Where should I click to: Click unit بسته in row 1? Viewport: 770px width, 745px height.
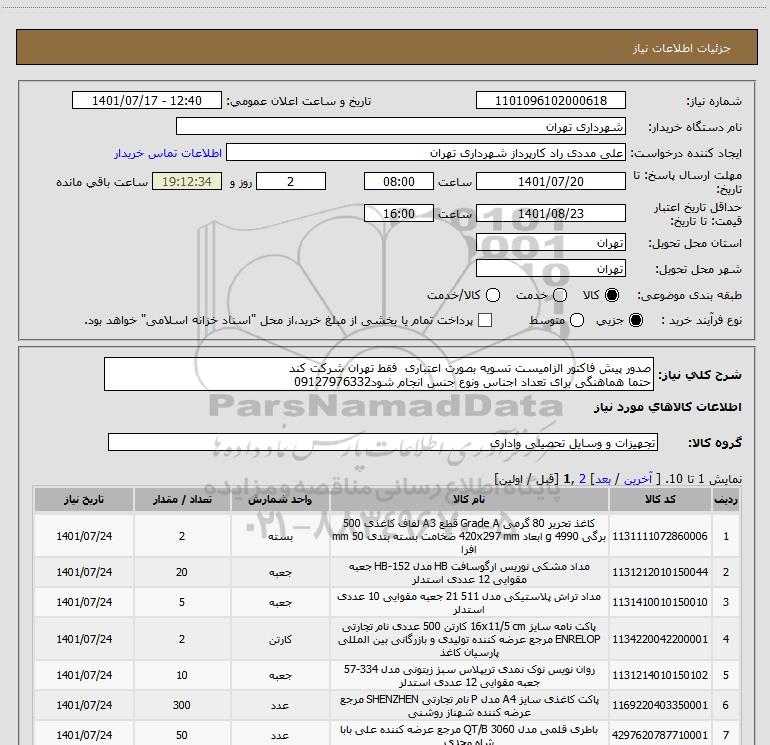[x=280, y=536]
